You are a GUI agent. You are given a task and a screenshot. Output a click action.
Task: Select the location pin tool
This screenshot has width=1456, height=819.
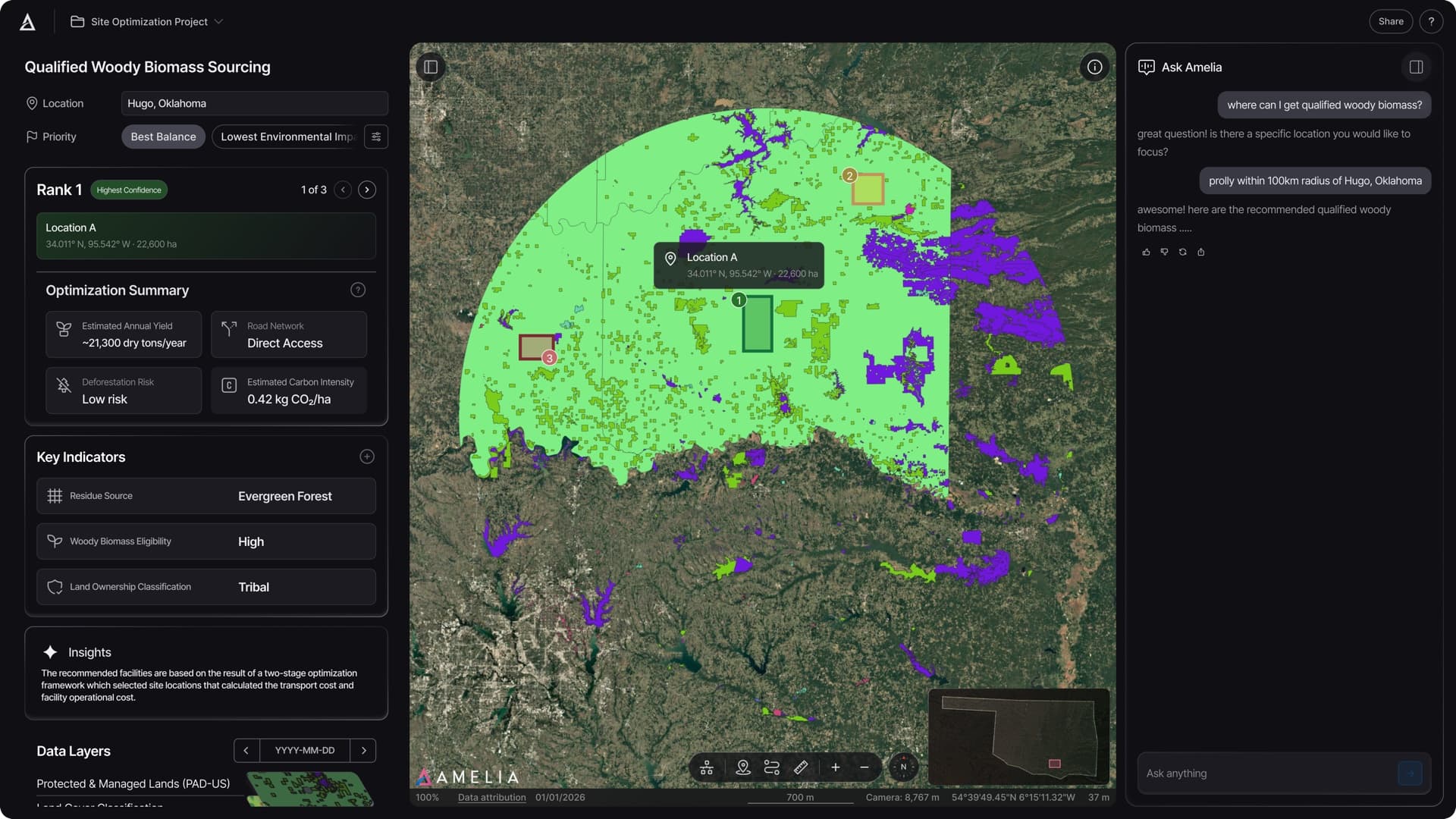(x=743, y=767)
